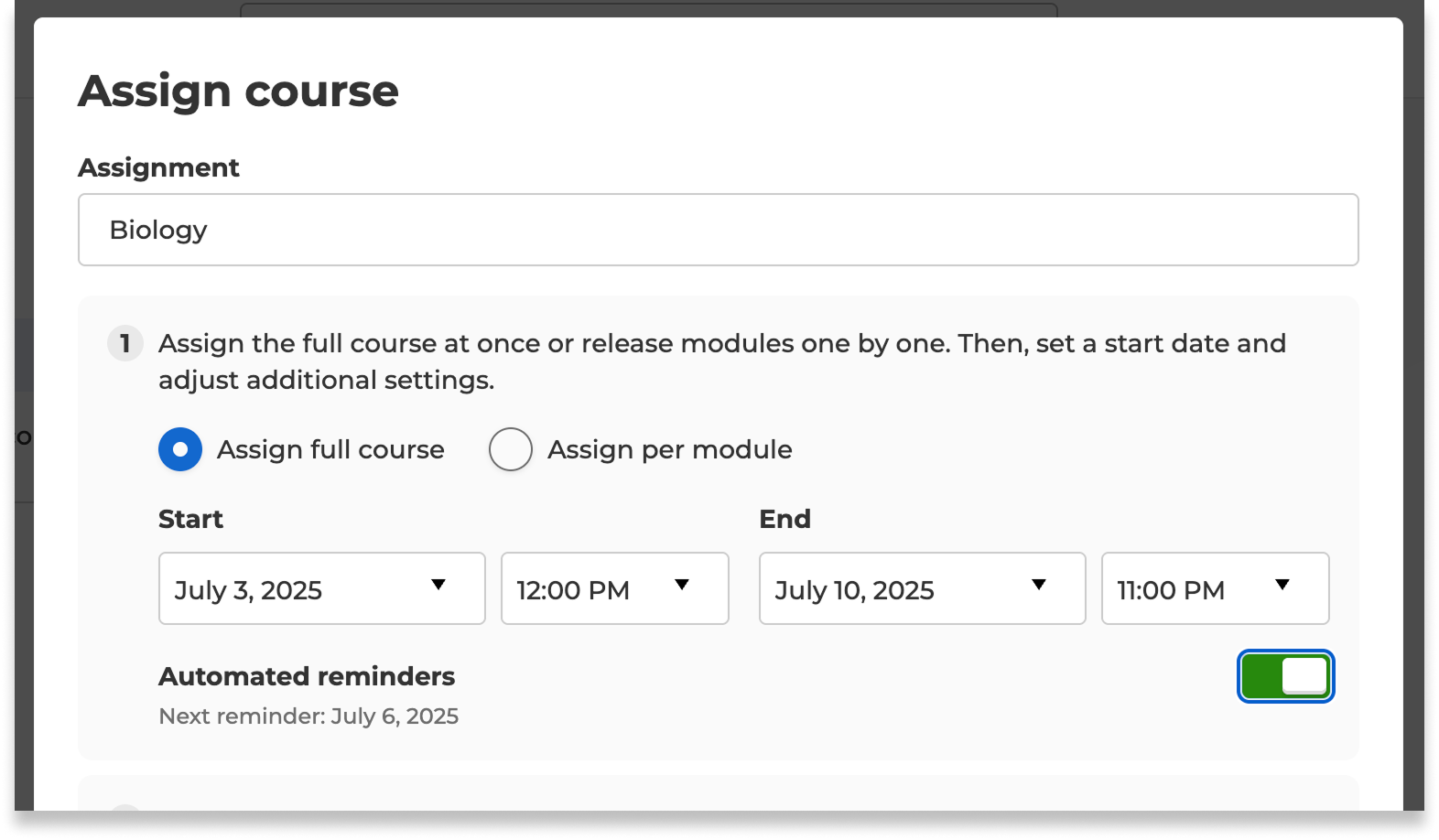Click the Assignment field containing Biology

click(718, 230)
